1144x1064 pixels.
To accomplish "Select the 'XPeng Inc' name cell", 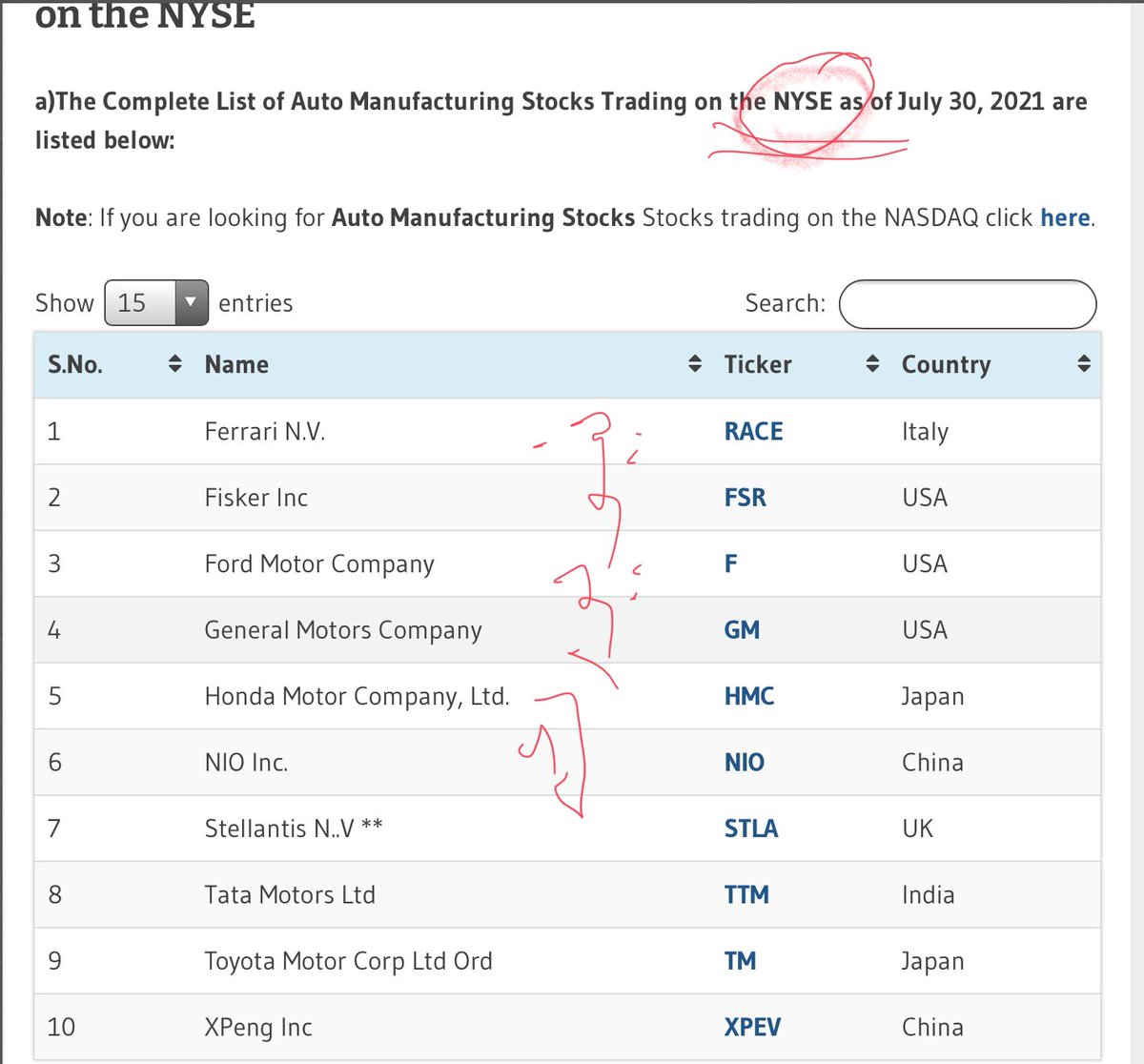I will coord(258,1028).
